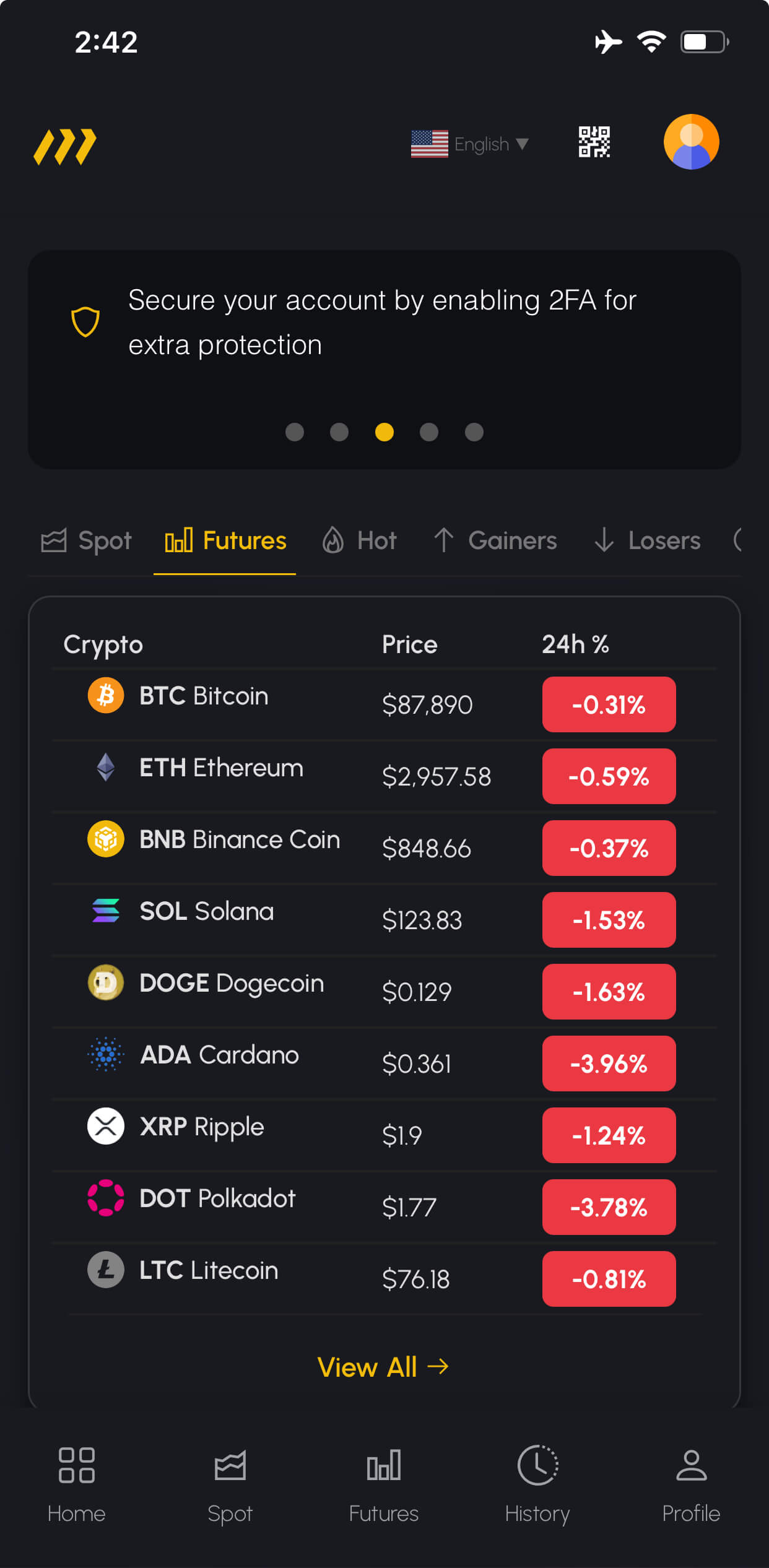This screenshot has width=769, height=1568.
Task: Tap the yellow app logo
Action: [x=65, y=147]
